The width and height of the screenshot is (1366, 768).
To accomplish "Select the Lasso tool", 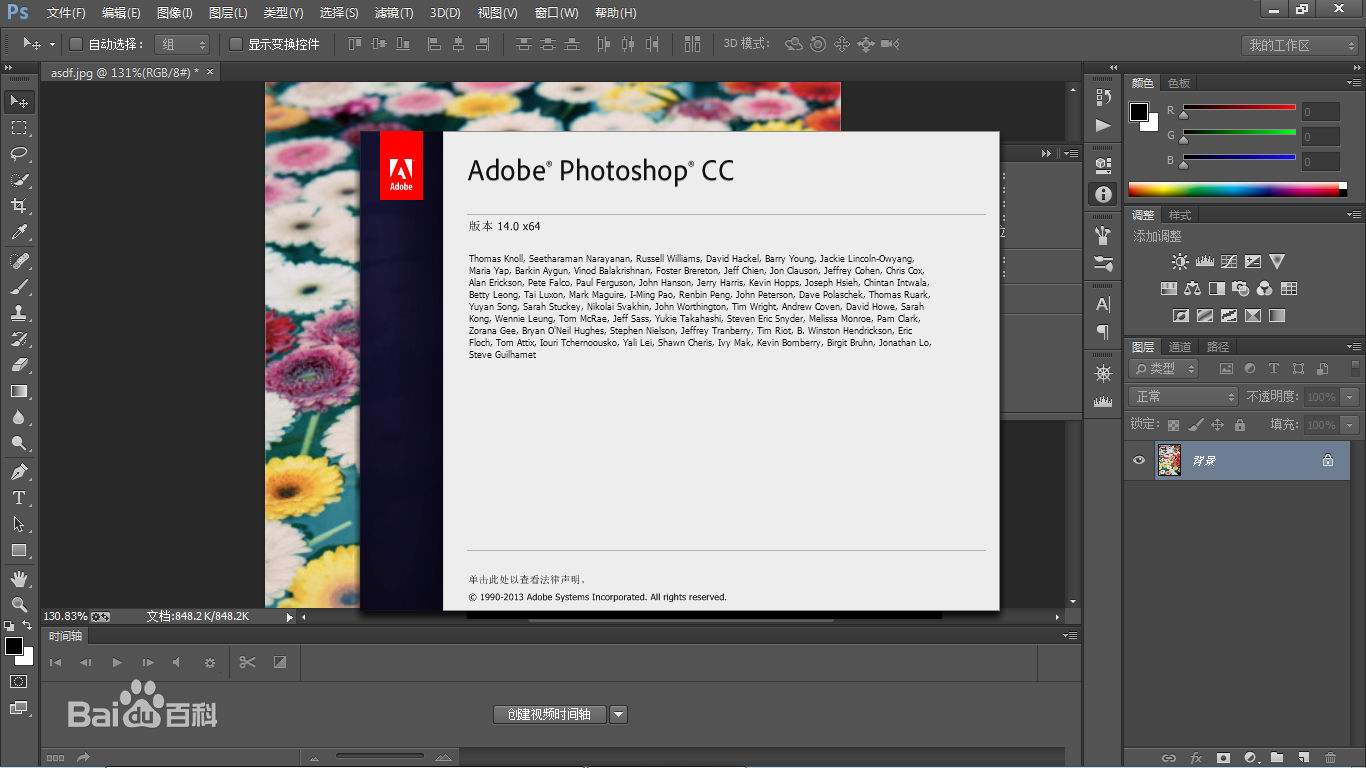I will 19,154.
